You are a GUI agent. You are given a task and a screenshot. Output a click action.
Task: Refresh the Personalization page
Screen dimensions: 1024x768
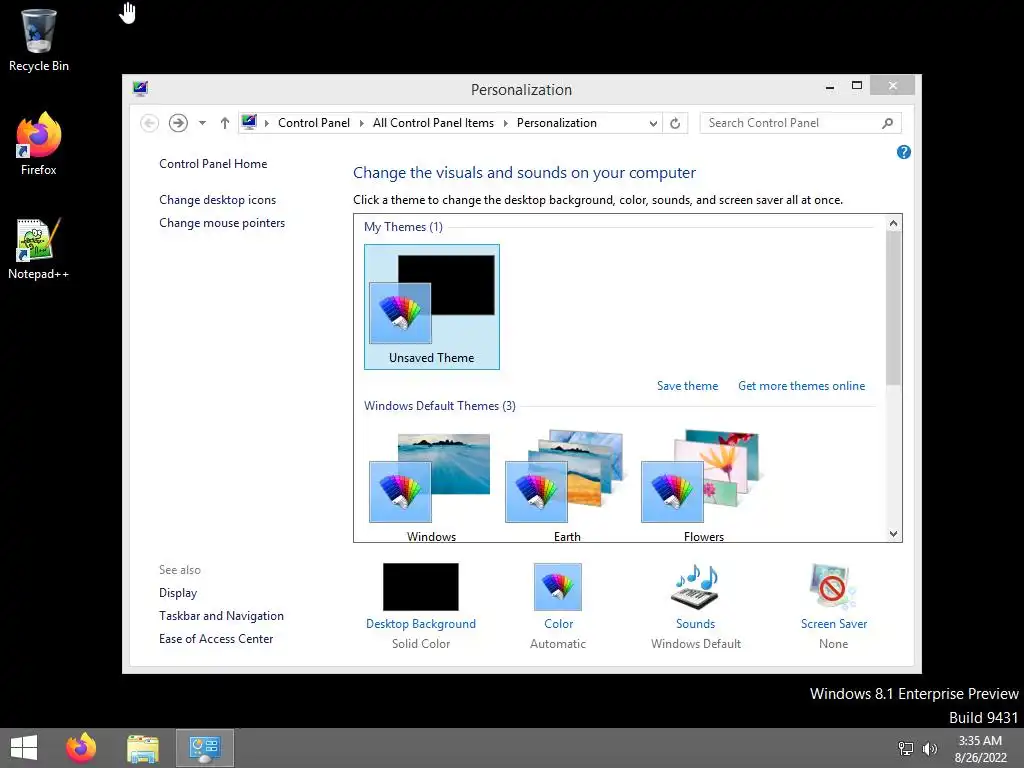(675, 123)
